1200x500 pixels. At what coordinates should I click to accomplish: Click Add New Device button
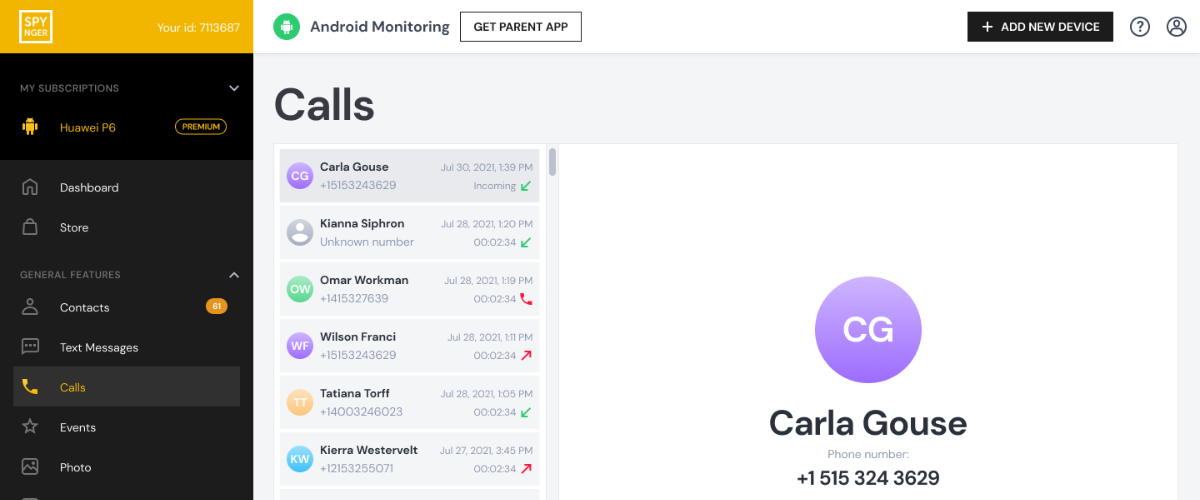point(1040,27)
